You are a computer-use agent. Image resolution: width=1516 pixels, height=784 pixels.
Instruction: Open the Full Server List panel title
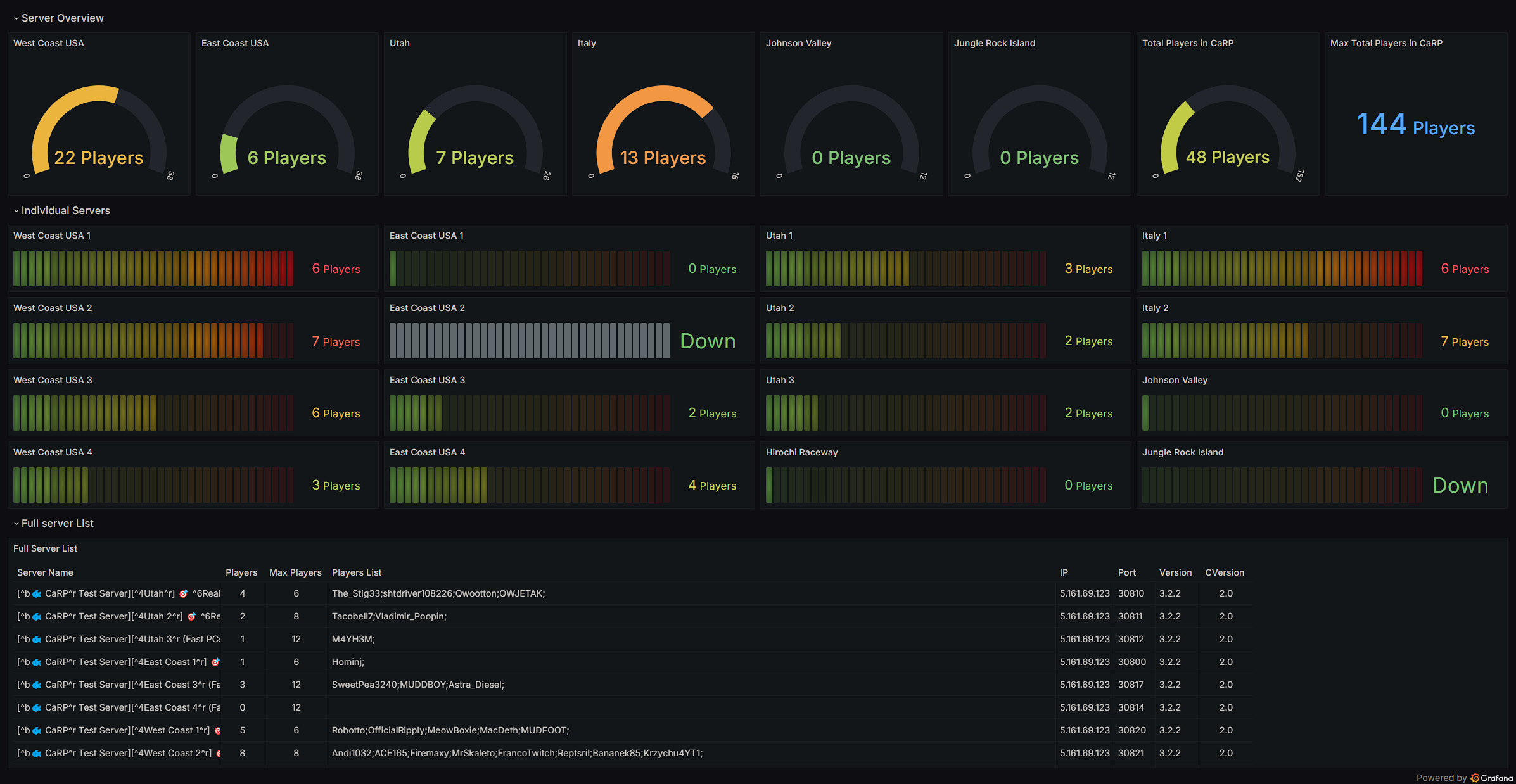pyautogui.click(x=46, y=548)
